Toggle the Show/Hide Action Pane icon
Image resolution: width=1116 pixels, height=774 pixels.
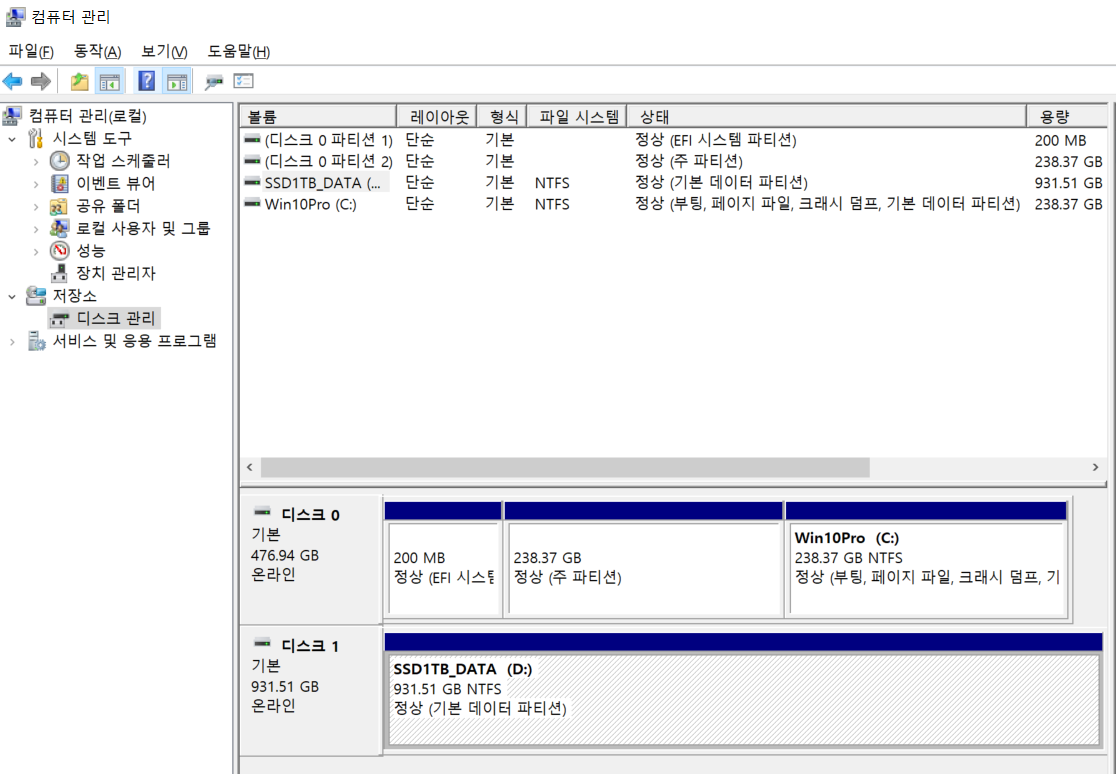(177, 81)
